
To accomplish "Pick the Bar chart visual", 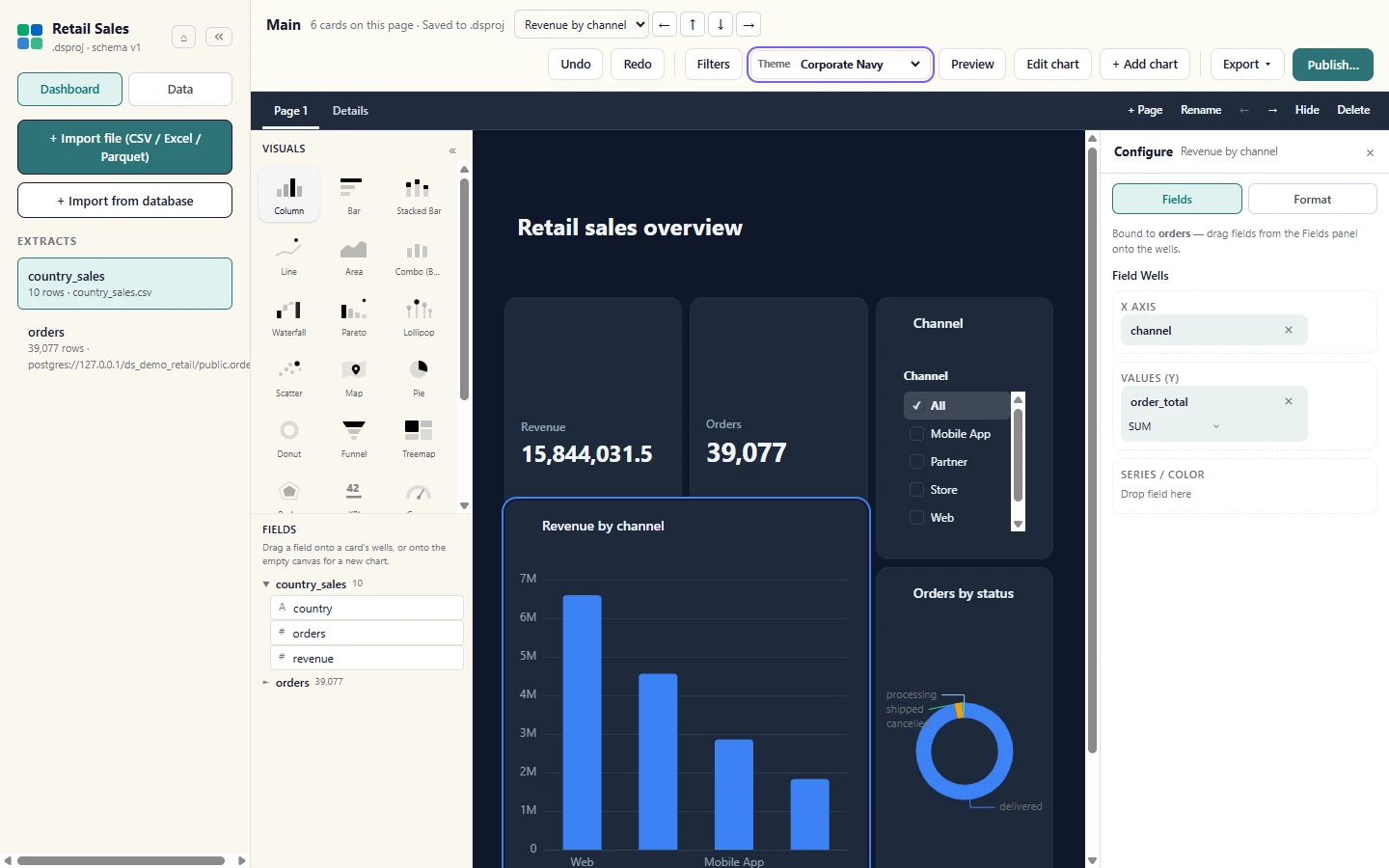I will (x=354, y=194).
